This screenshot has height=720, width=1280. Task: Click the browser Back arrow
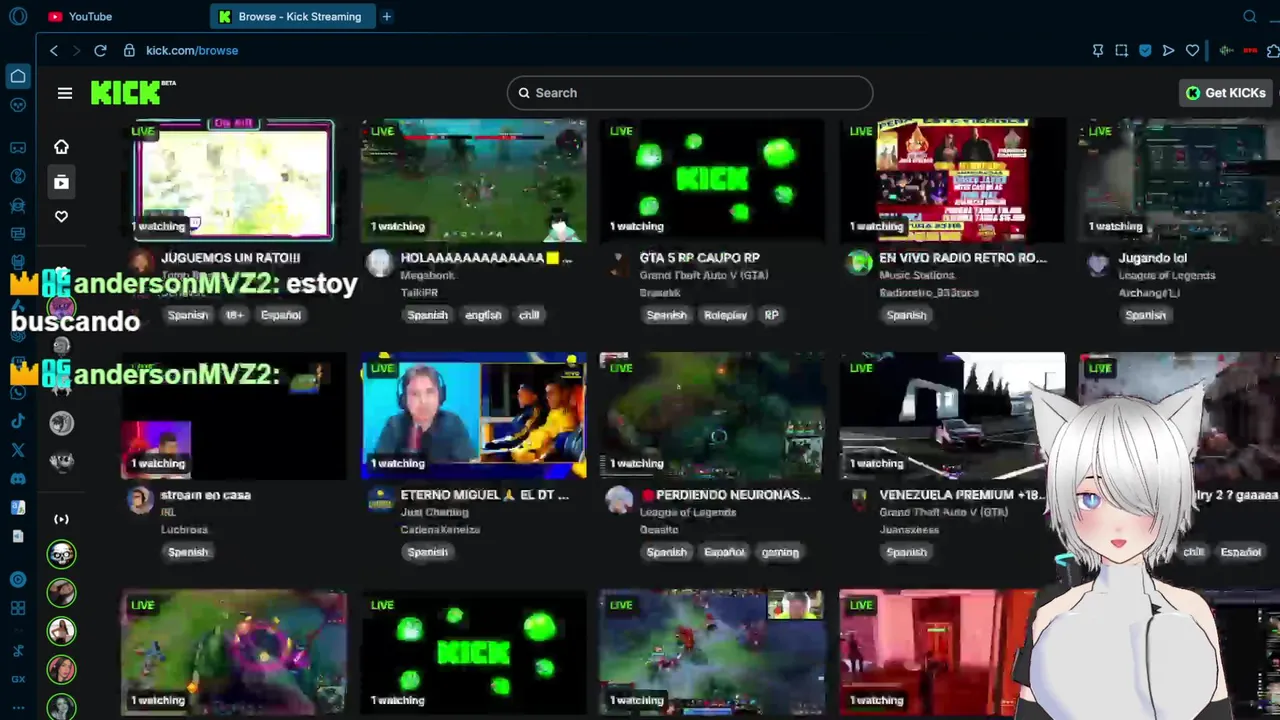pos(54,50)
